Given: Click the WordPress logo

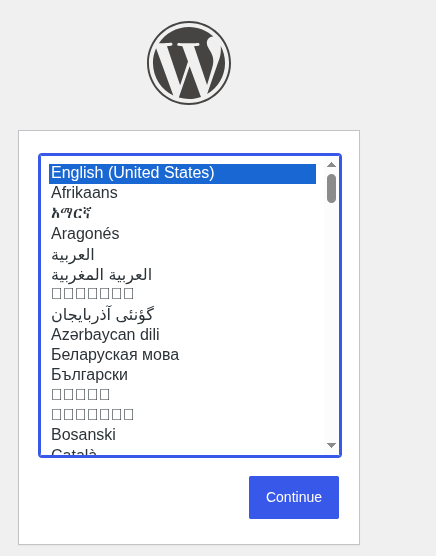Looking at the screenshot, I should 189,63.
